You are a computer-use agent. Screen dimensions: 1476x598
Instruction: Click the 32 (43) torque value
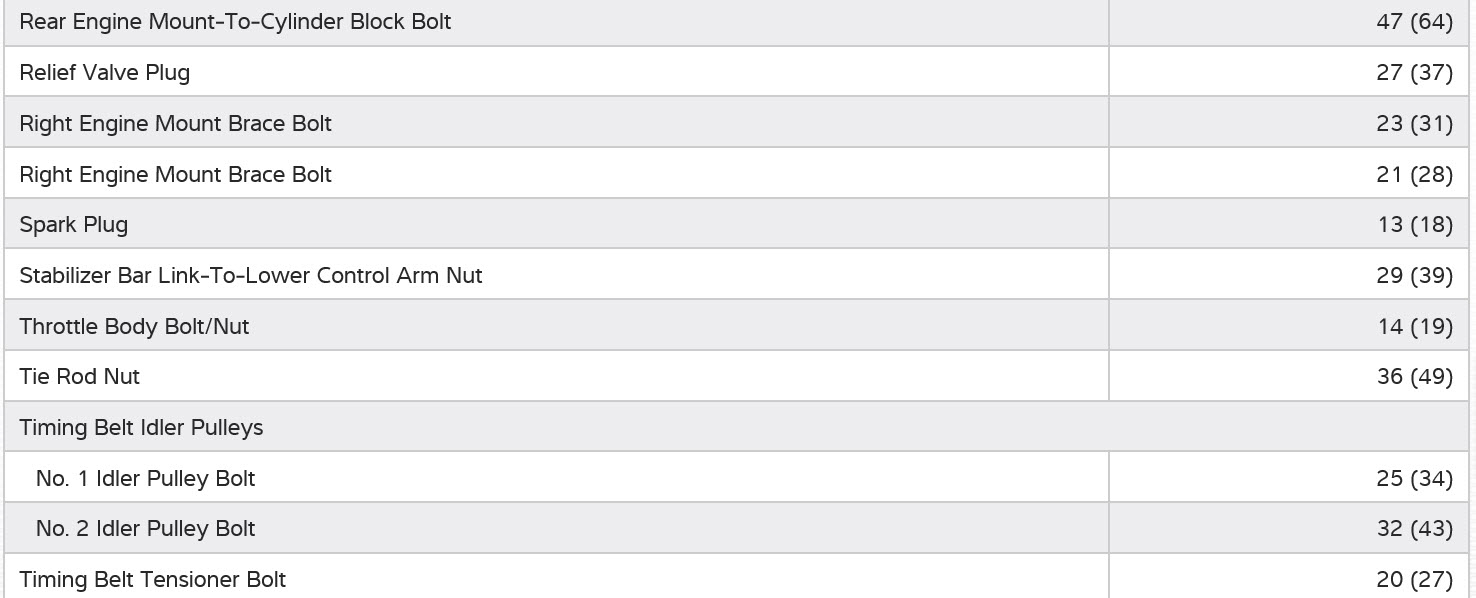(x=1414, y=528)
